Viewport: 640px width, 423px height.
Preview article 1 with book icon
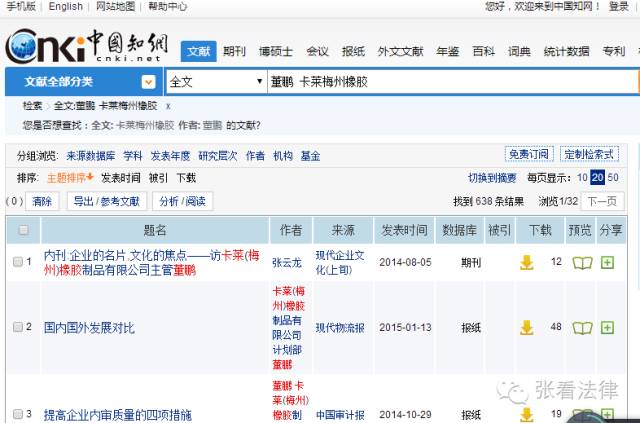[x=582, y=263]
